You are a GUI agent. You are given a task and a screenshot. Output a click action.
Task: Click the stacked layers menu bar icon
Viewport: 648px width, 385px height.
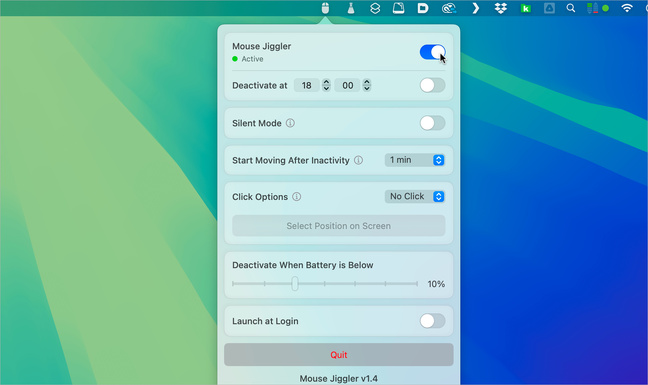[375, 8]
